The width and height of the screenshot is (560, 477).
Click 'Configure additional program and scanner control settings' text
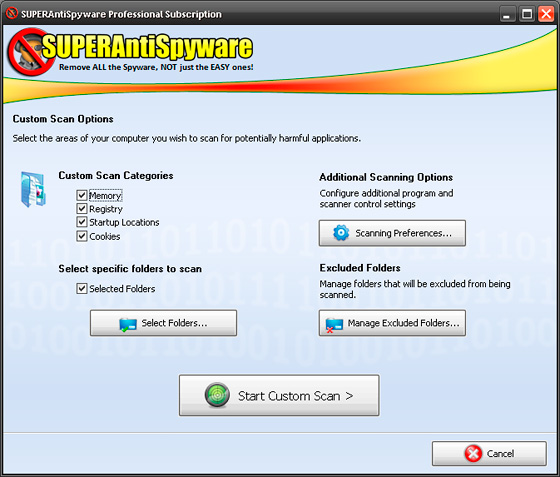(386, 199)
